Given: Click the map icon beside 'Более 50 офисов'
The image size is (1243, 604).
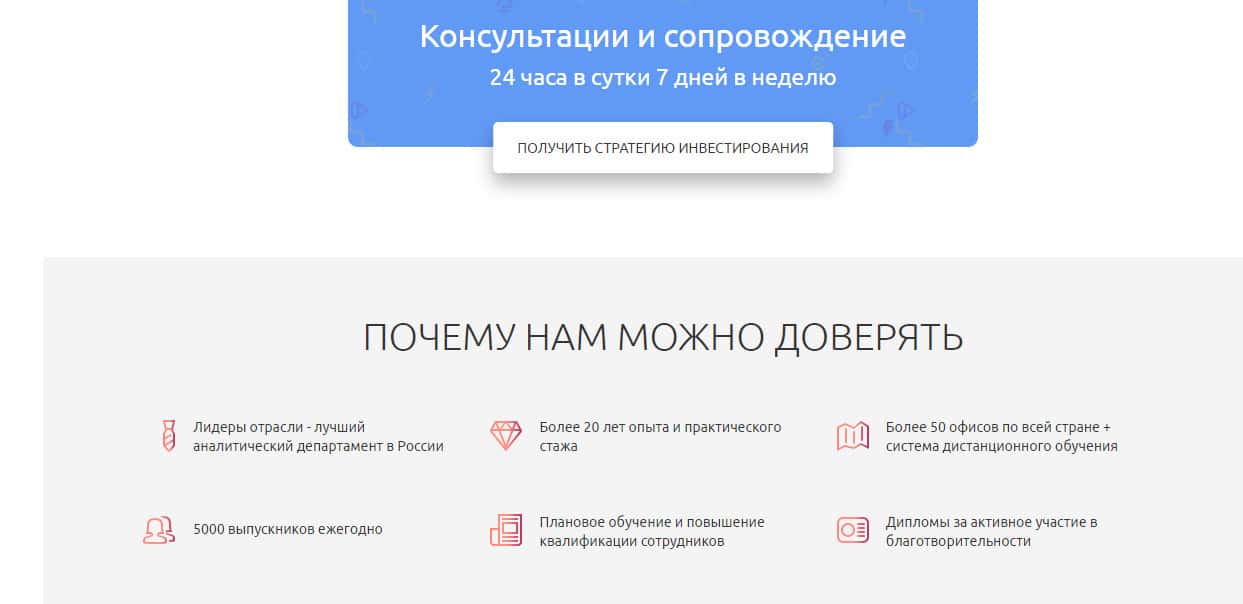Looking at the screenshot, I should pyautogui.click(x=853, y=436).
